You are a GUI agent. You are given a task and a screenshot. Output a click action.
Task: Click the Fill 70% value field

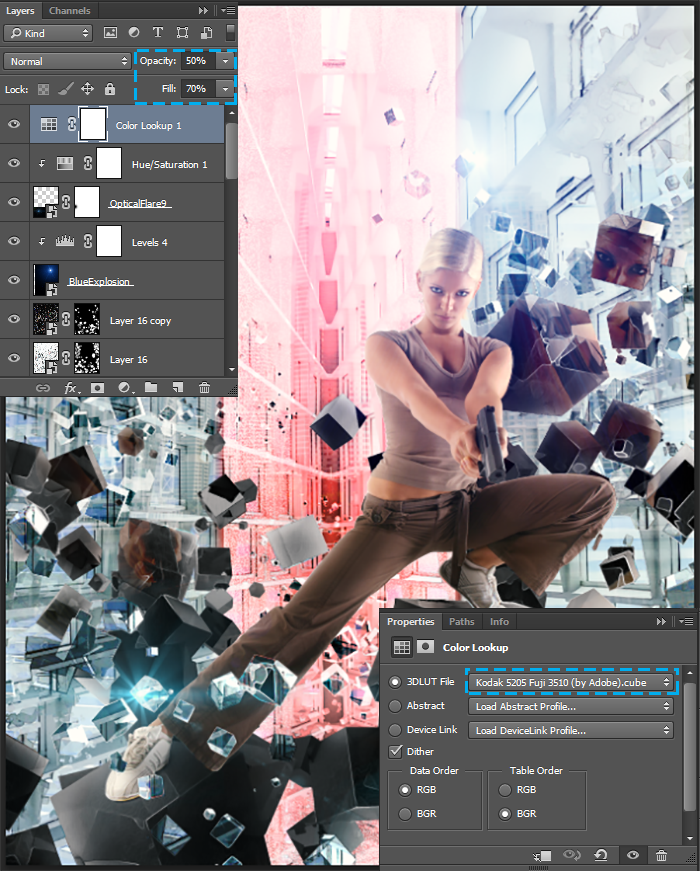coord(198,88)
